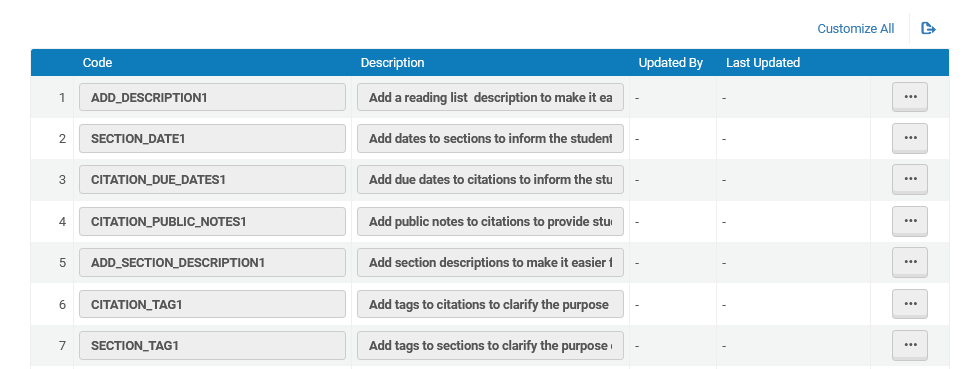Click the Customize All link
980x369 pixels.
[x=856, y=29]
